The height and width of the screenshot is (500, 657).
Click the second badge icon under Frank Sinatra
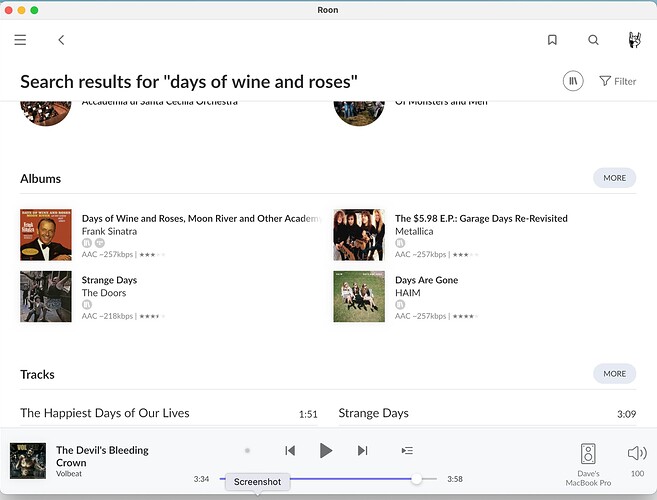pos(100,243)
